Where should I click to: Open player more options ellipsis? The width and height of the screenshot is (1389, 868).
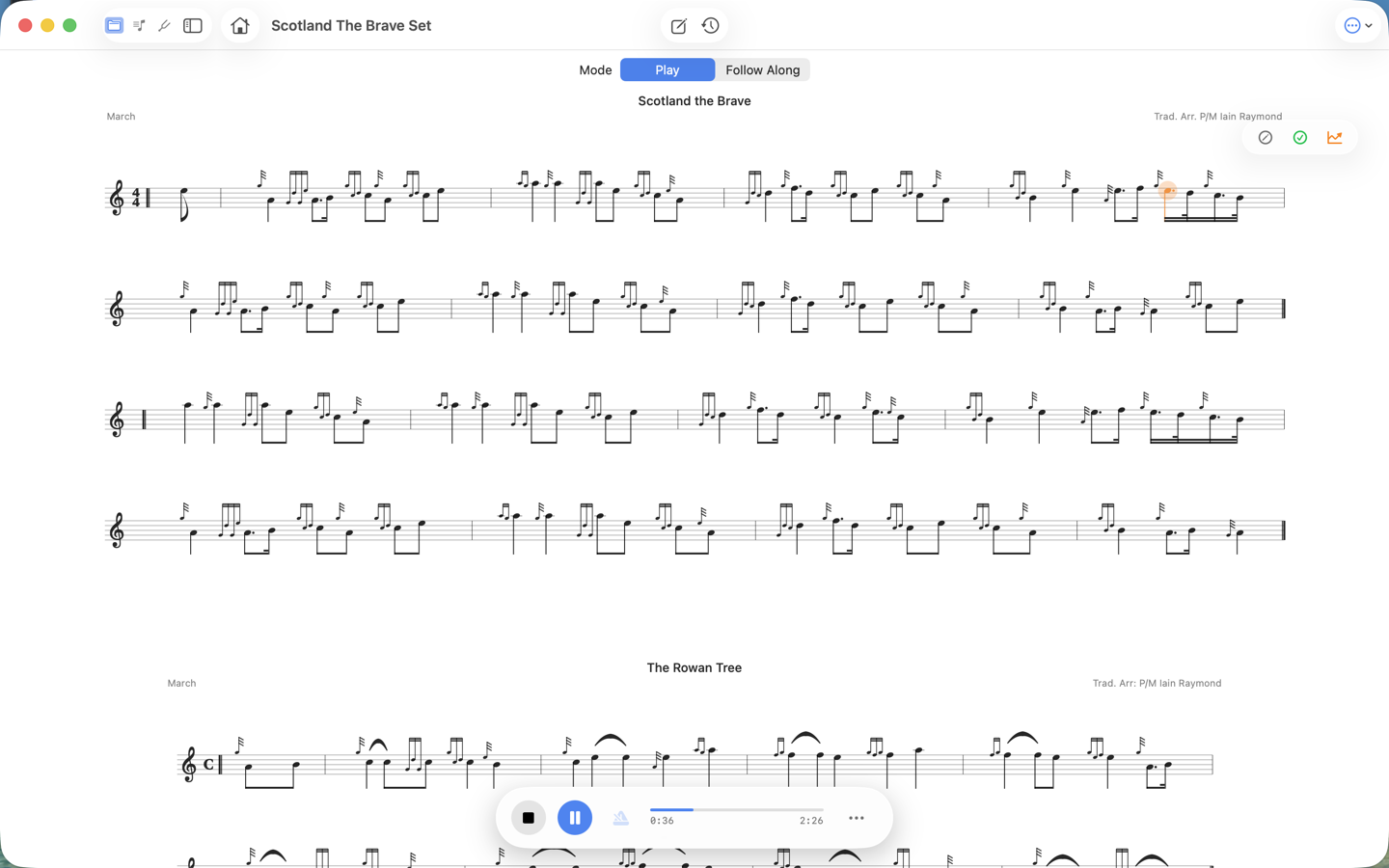click(857, 818)
